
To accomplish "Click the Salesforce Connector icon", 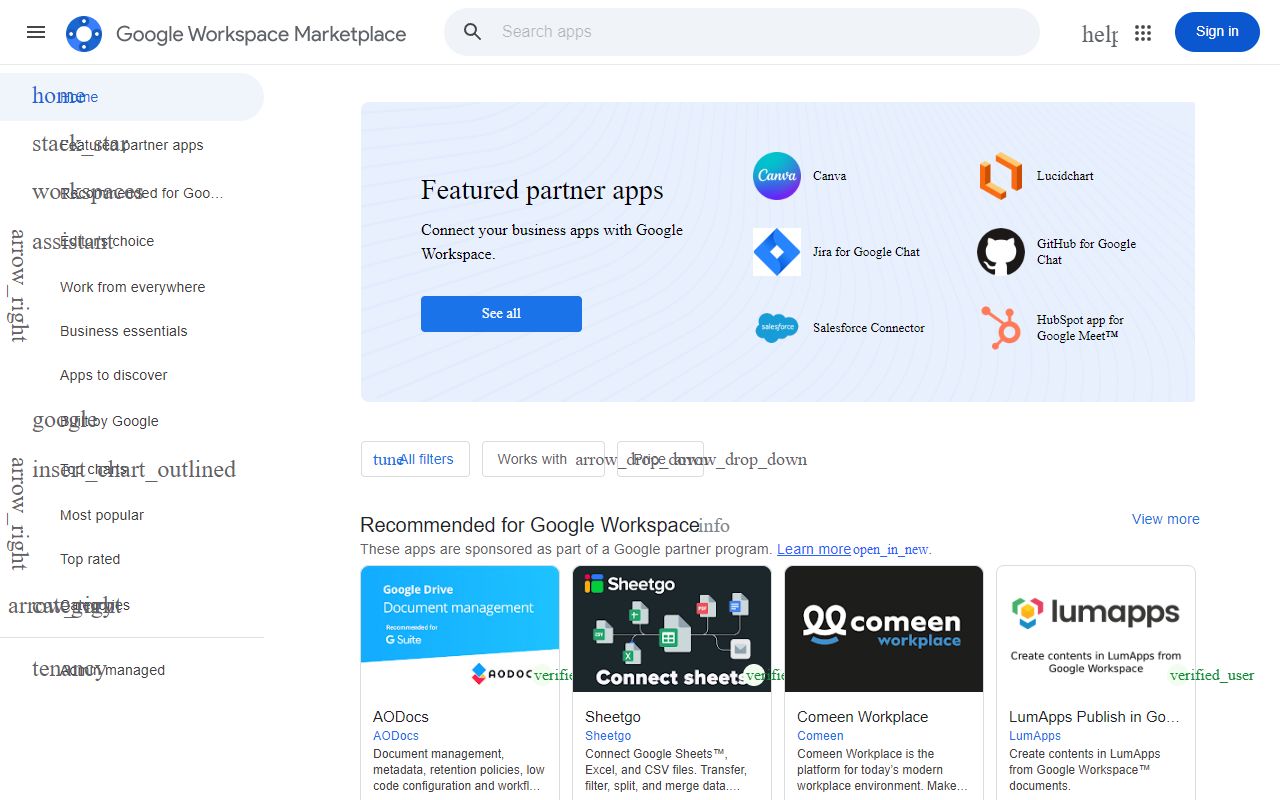I will click(x=777, y=328).
